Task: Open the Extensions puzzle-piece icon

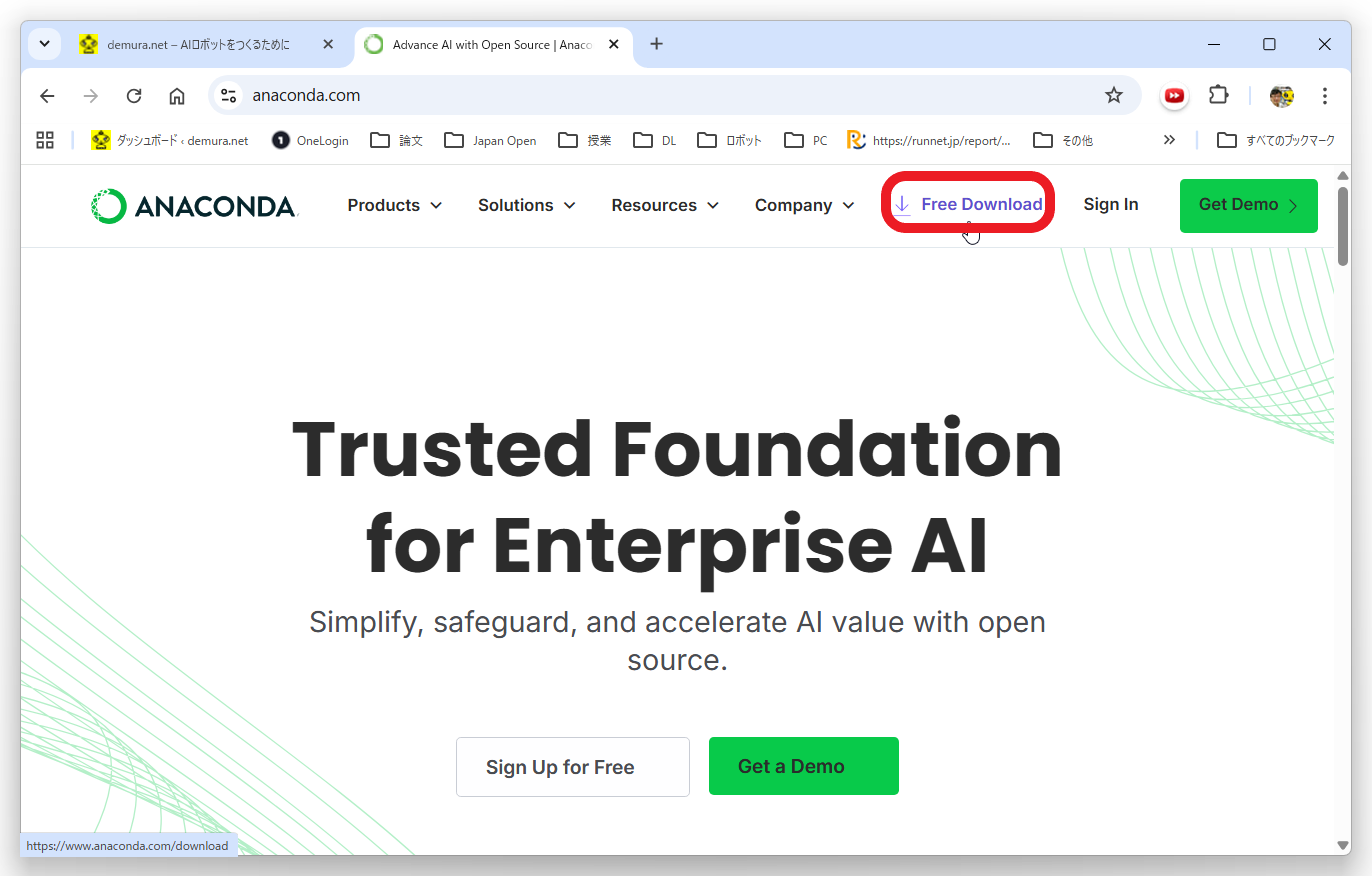Action: click(x=1218, y=96)
